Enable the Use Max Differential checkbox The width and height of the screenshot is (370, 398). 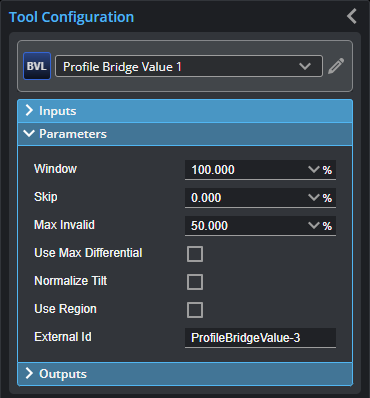pos(195,254)
